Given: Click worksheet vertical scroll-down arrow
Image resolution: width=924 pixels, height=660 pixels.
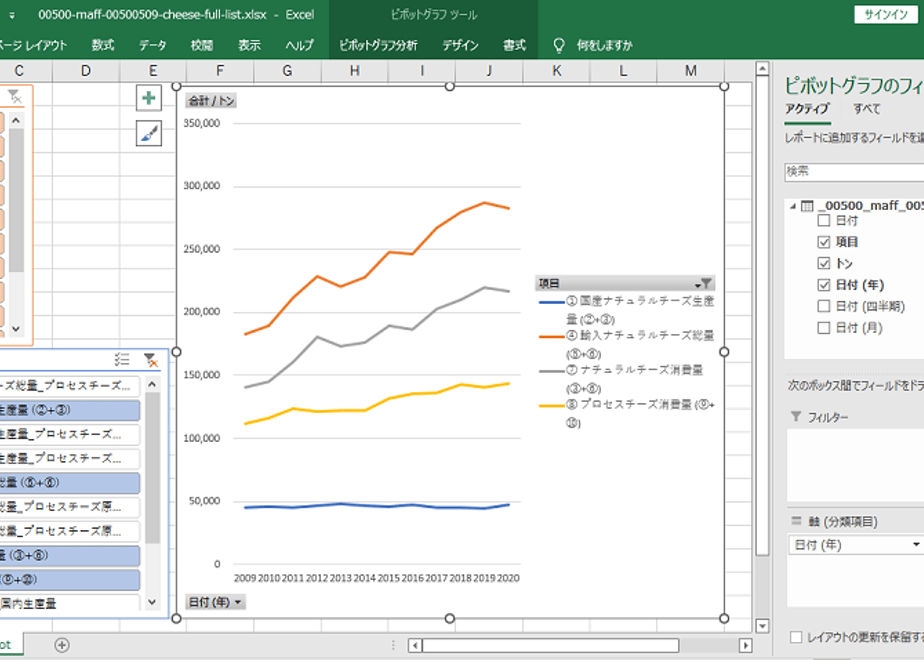Looking at the screenshot, I should tap(762, 626).
